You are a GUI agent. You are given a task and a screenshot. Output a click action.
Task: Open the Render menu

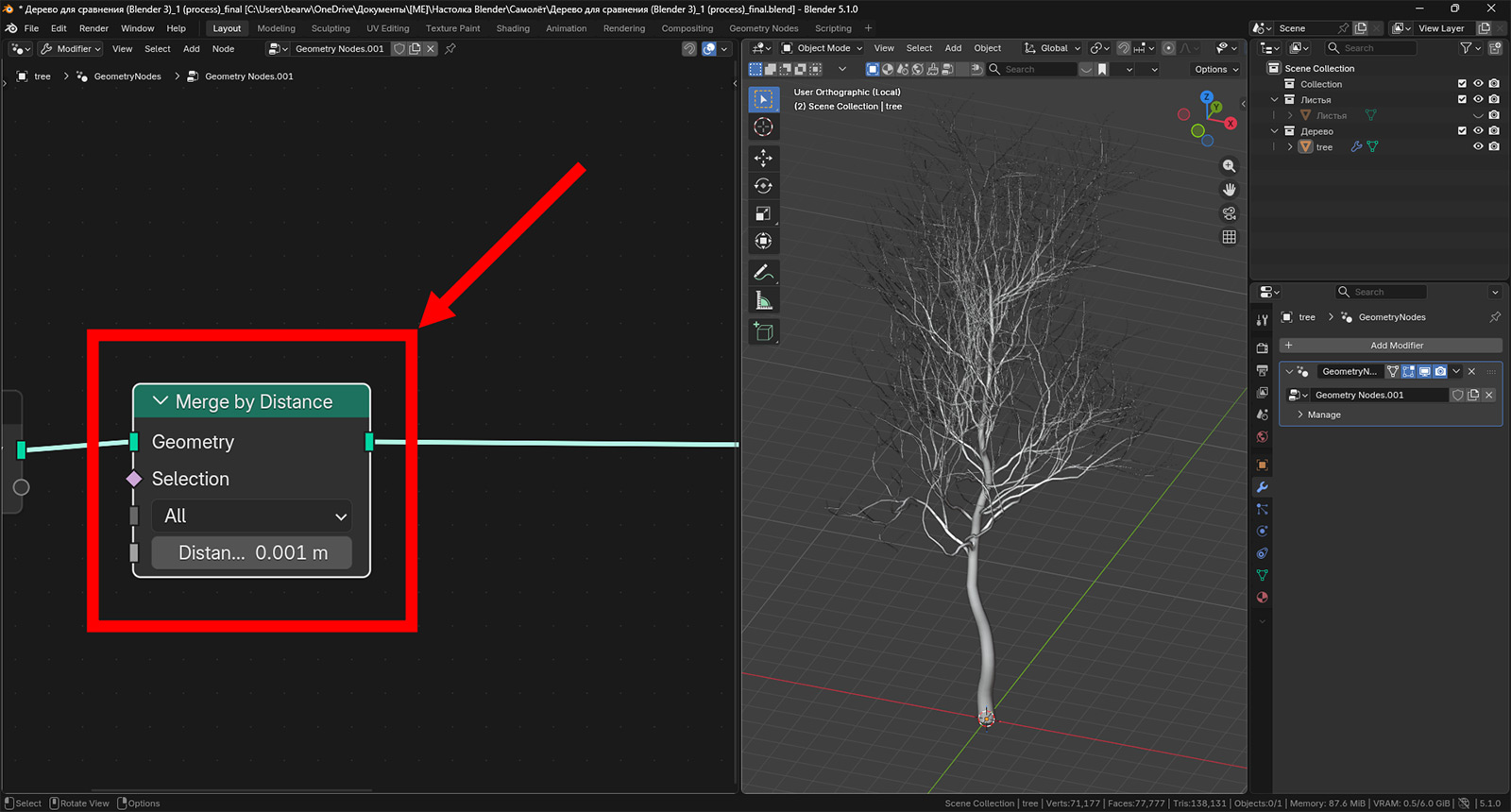point(93,28)
